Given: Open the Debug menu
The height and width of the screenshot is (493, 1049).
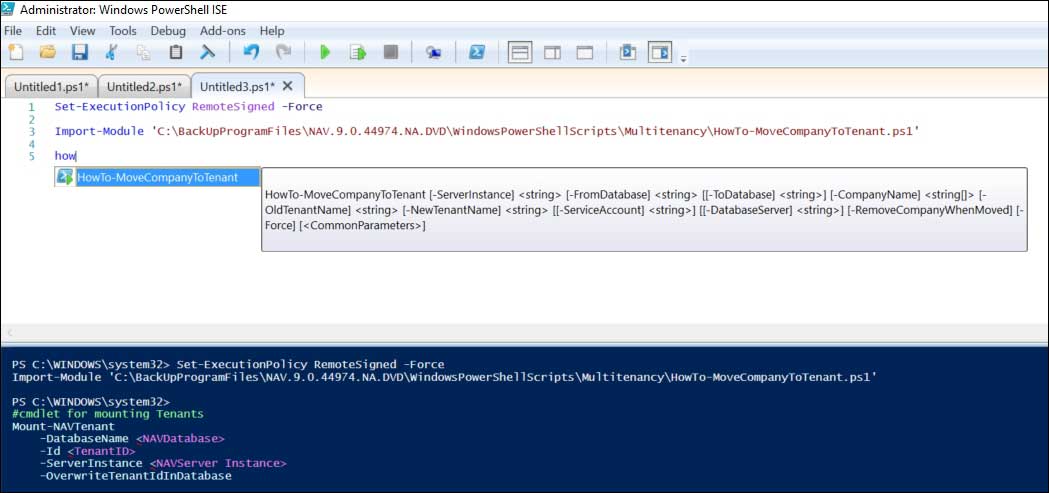Looking at the screenshot, I should [x=168, y=31].
